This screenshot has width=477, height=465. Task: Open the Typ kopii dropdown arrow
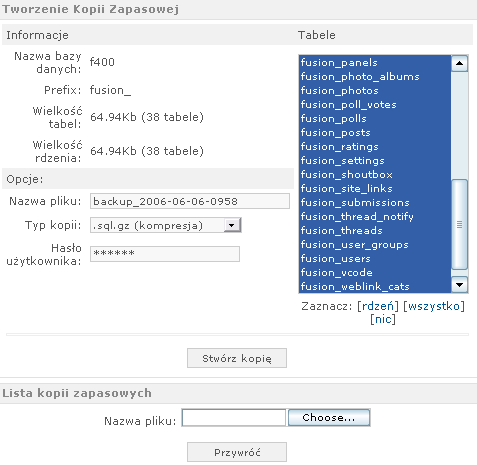click(x=232, y=225)
